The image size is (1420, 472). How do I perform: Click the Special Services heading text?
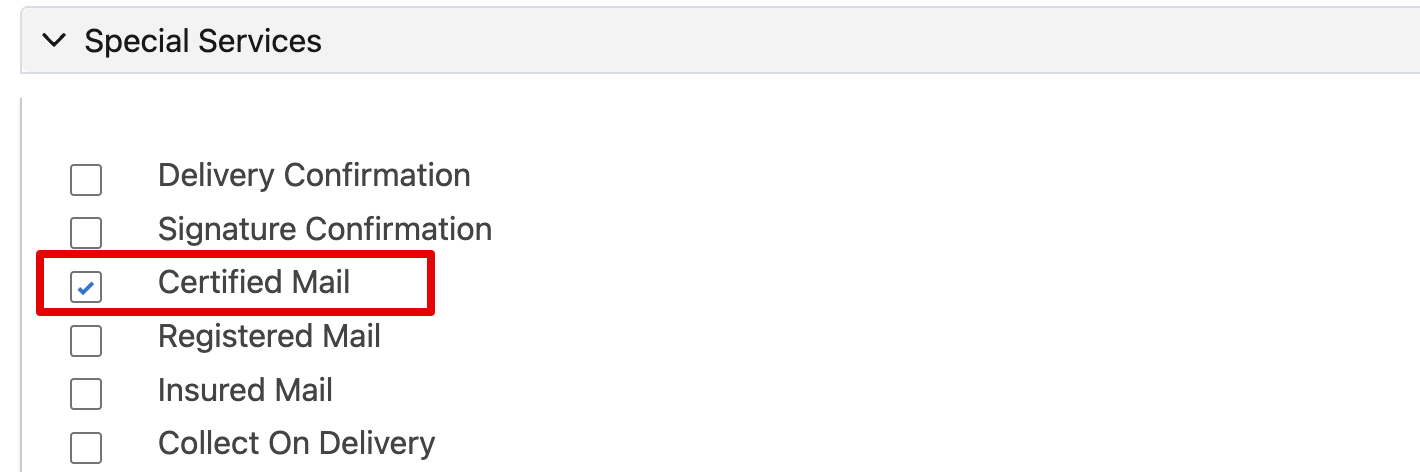coord(203,41)
